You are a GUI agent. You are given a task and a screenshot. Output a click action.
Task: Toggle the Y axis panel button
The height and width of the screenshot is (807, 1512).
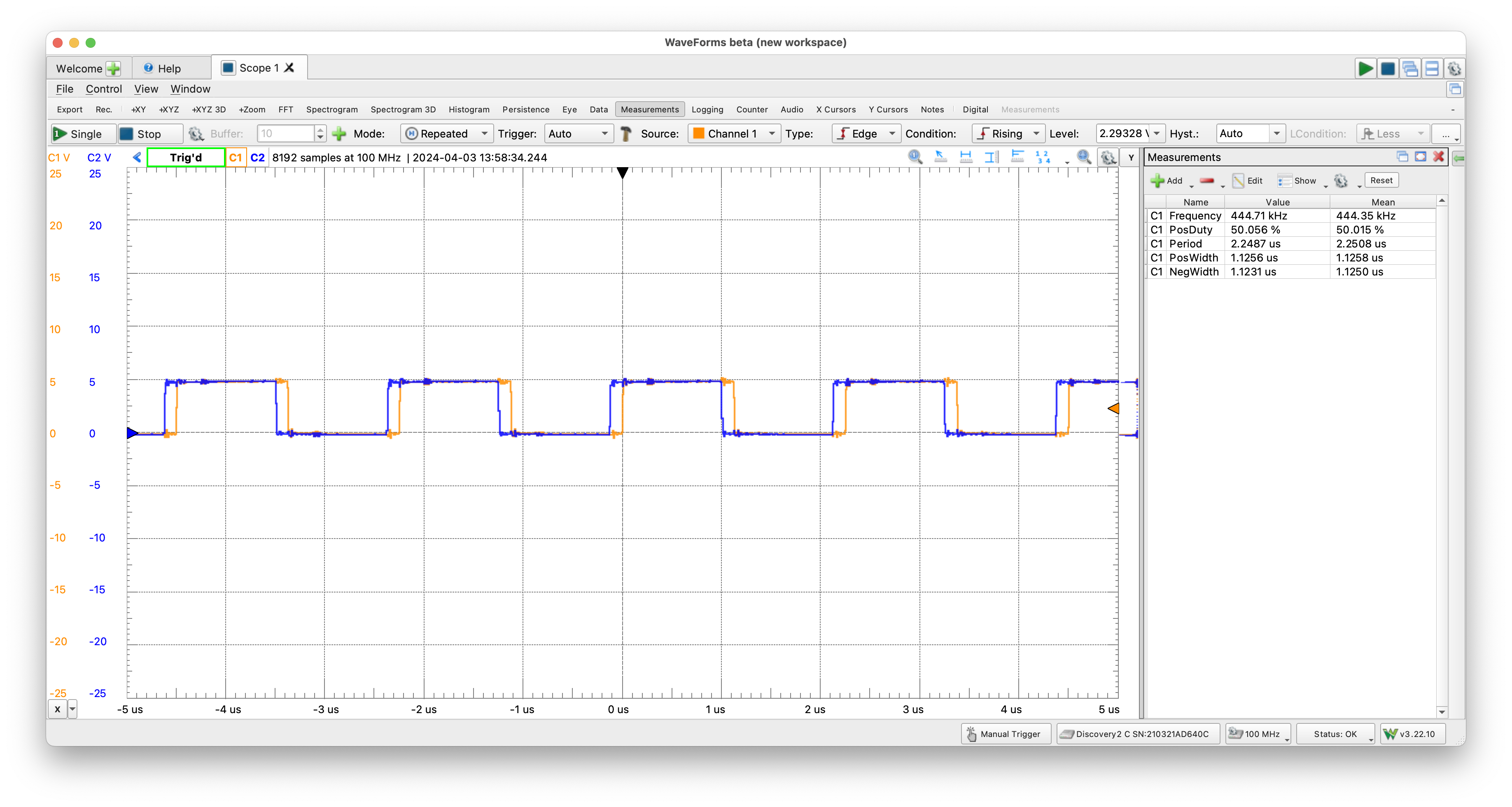(1130, 157)
